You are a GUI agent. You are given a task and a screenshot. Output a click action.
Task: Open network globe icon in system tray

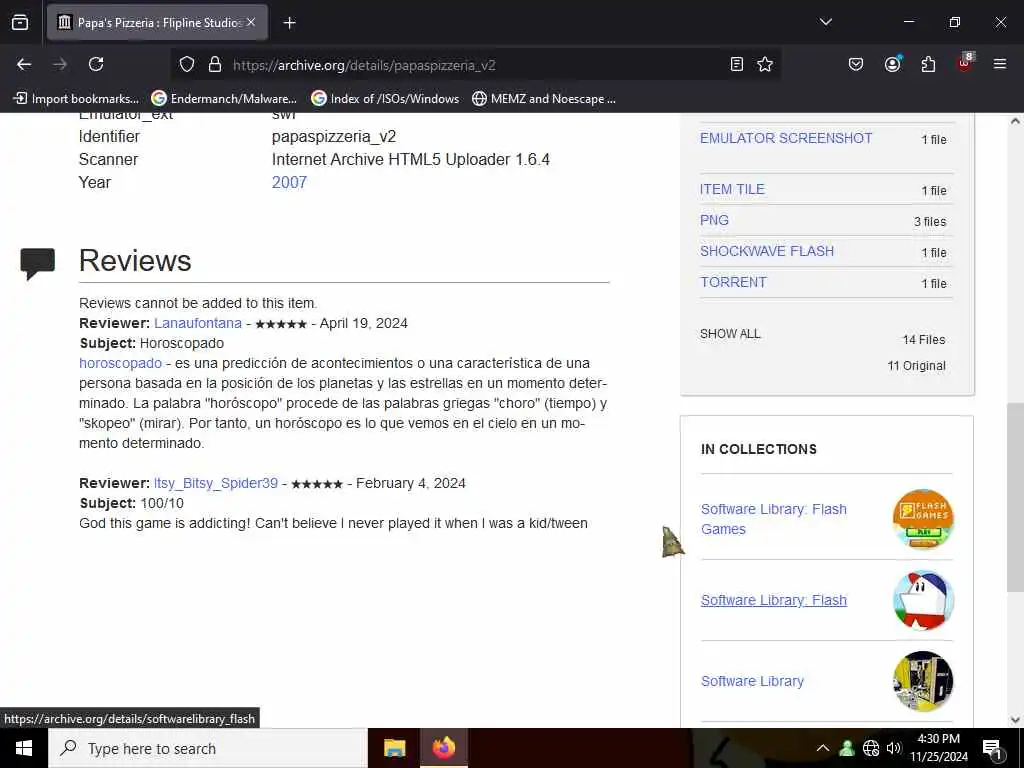pos(871,748)
